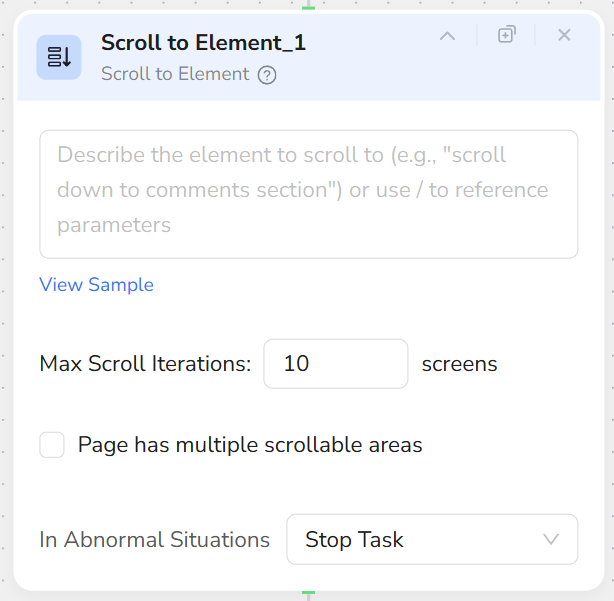
Task: Click the dropdown arrow beside Stop Task
Action: [550, 540]
